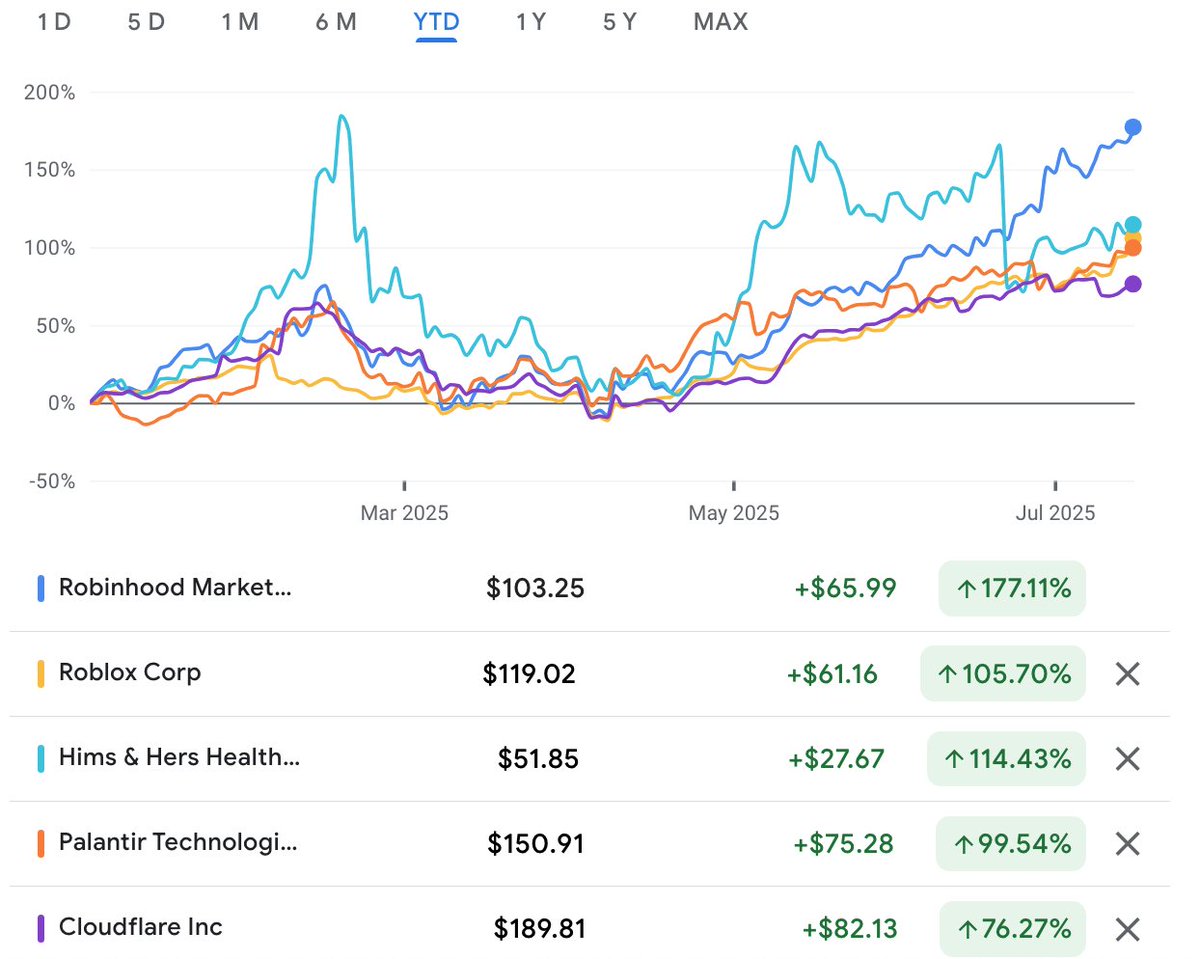Click the Robinhood price $103.25
The image size is (1200, 959).
pos(535,589)
